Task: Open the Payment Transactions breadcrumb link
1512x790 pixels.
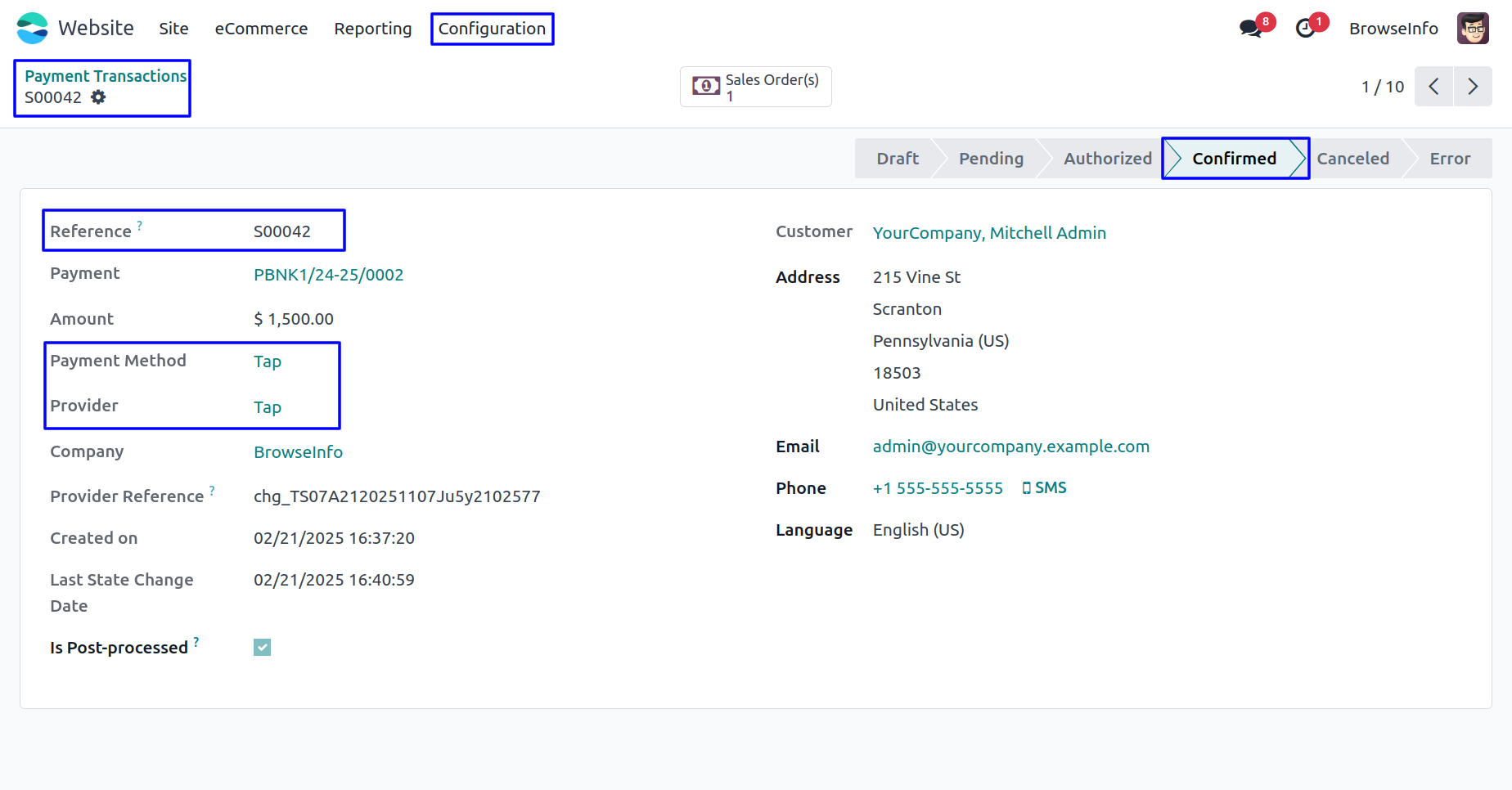Action: (x=106, y=76)
